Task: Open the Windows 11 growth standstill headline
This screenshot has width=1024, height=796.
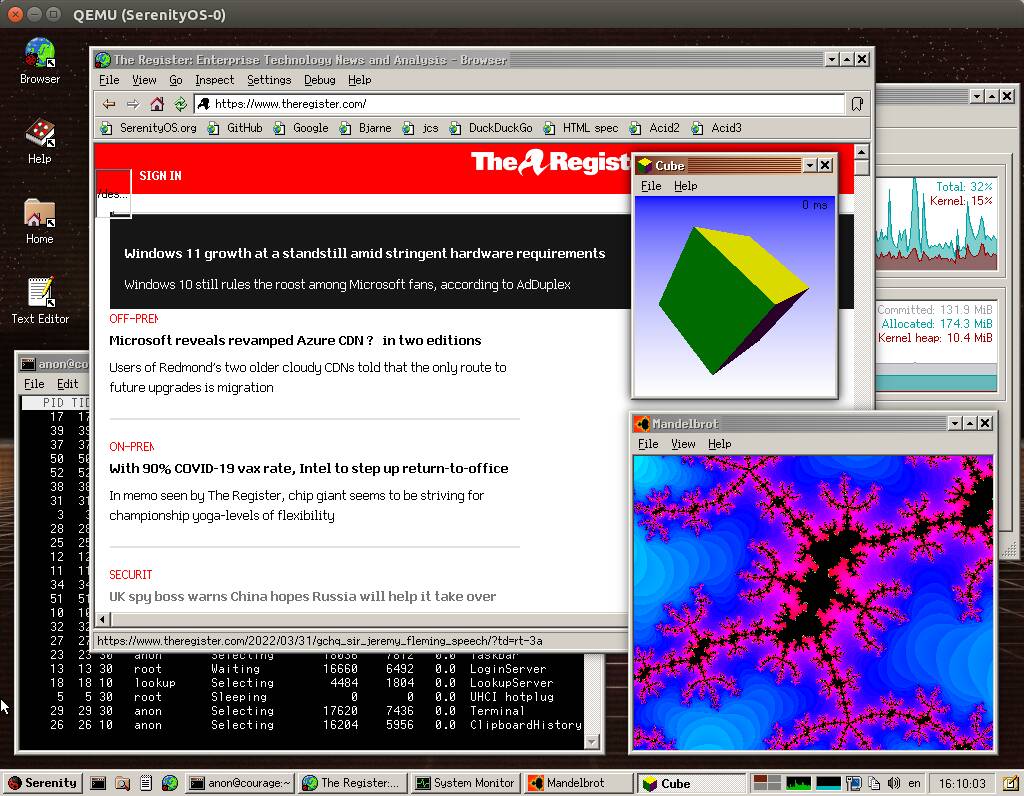Action: coord(364,253)
